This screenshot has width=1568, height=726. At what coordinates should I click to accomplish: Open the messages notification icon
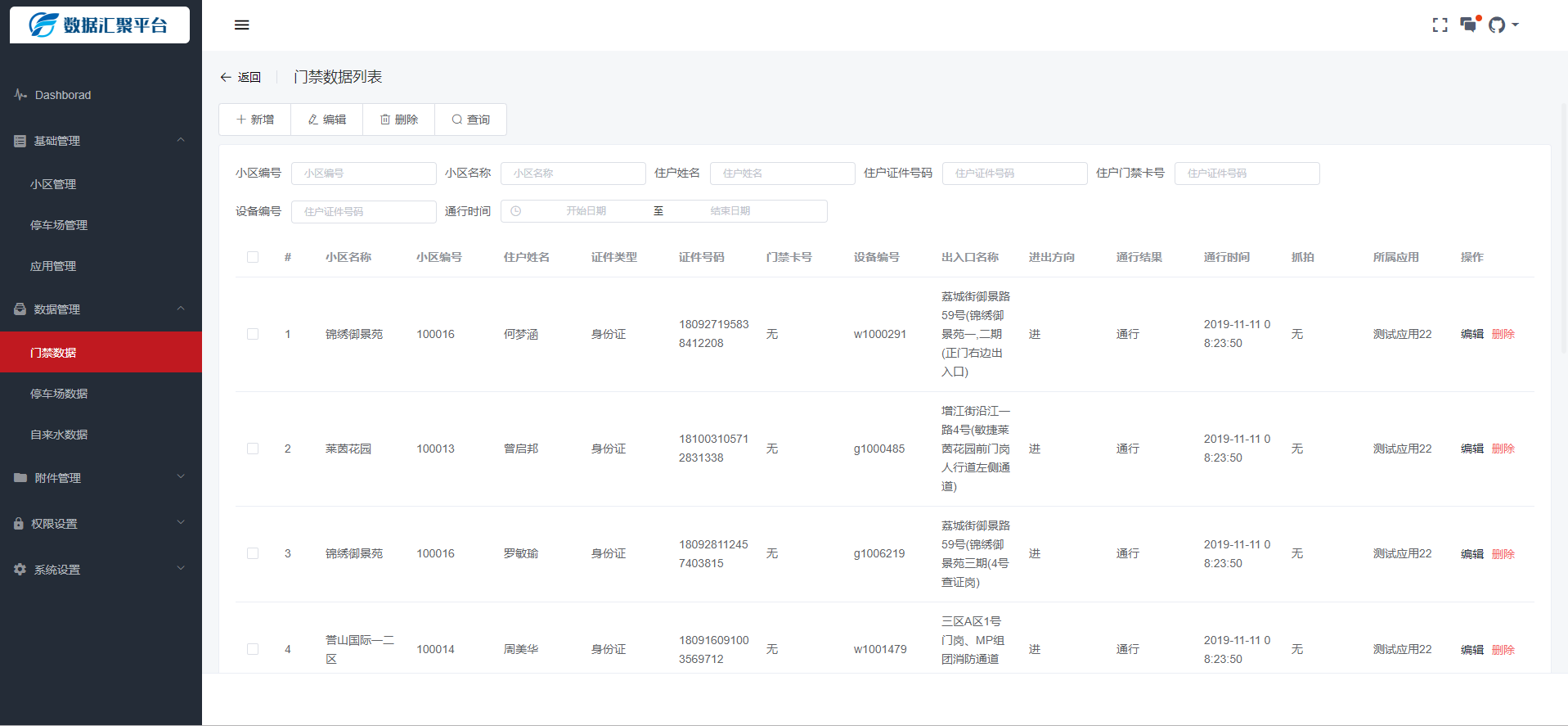pos(1470,25)
